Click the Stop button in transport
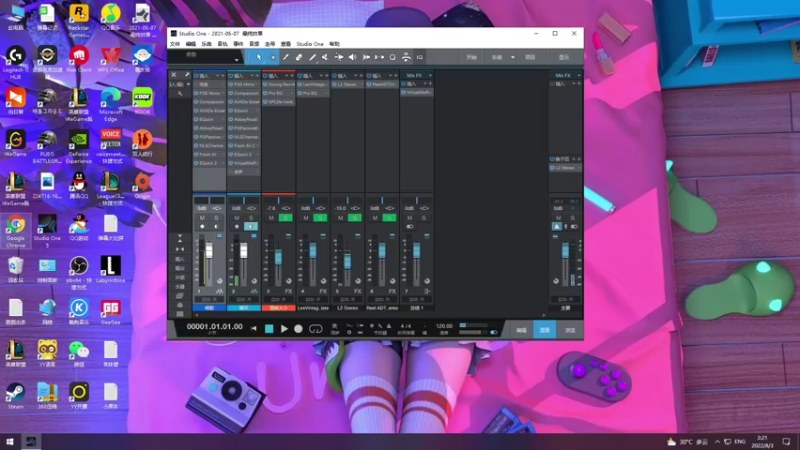This screenshot has width=800, height=450. (x=269, y=329)
